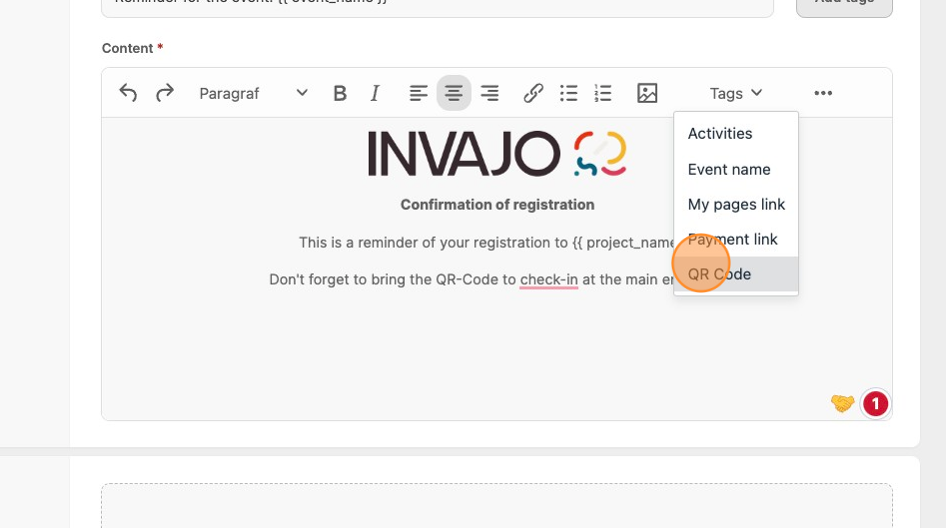The width and height of the screenshot is (946, 528).
Task: Insert the QR Code tag
Action: pos(736,274)
